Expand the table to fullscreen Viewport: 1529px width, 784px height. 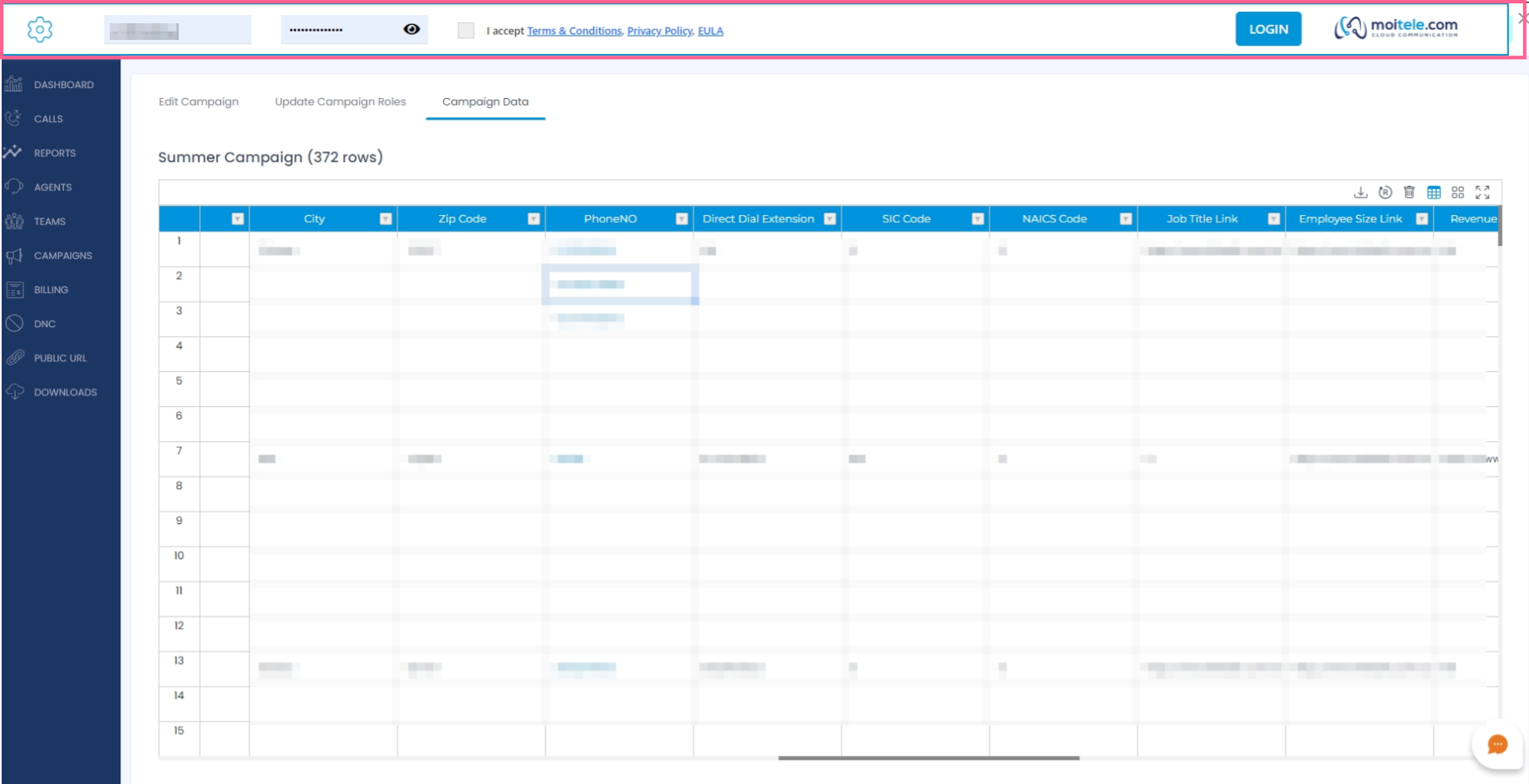tap(1482, 193)
